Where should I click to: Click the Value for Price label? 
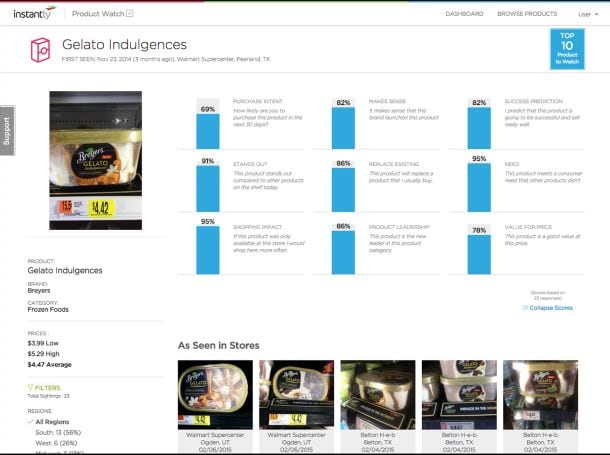click(528, 227)
